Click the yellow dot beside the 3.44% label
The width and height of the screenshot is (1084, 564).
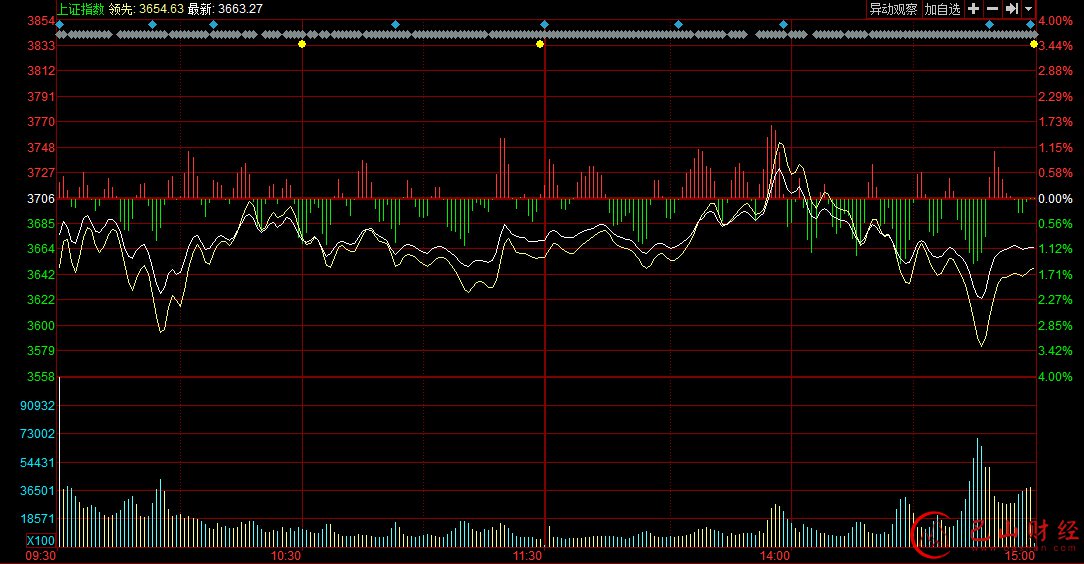pyautogui.click(x=1034, y=44)
